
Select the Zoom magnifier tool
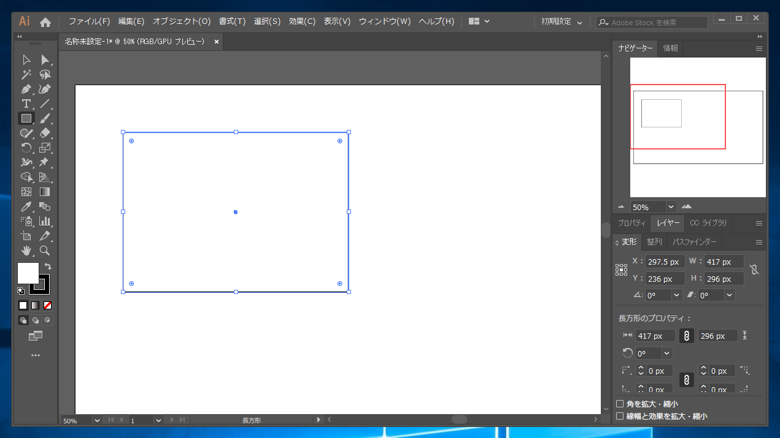45,250
